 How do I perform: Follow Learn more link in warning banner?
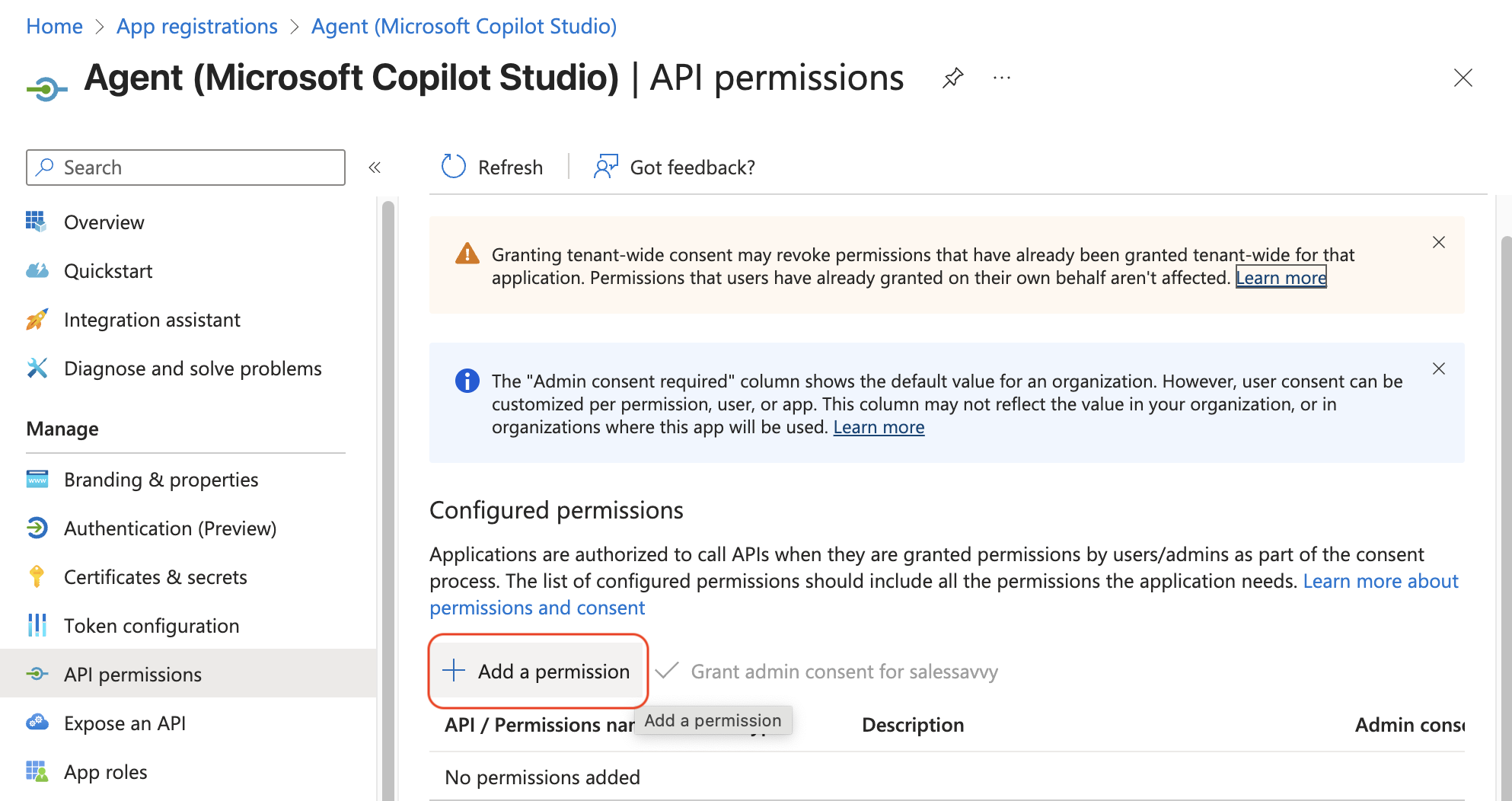coord(1281,278)
